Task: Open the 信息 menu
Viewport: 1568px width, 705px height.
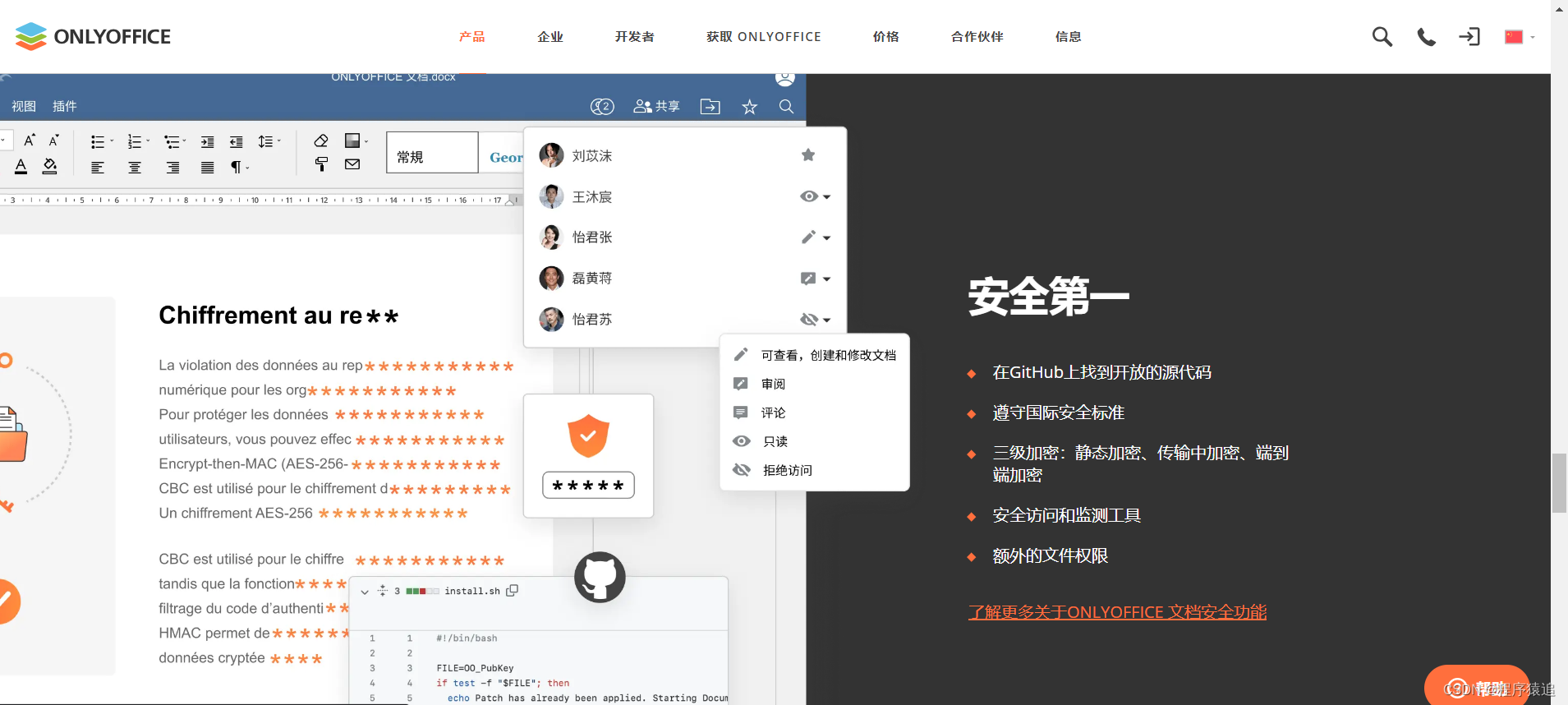Action: pyautogui.click(x=1069, y=36)
